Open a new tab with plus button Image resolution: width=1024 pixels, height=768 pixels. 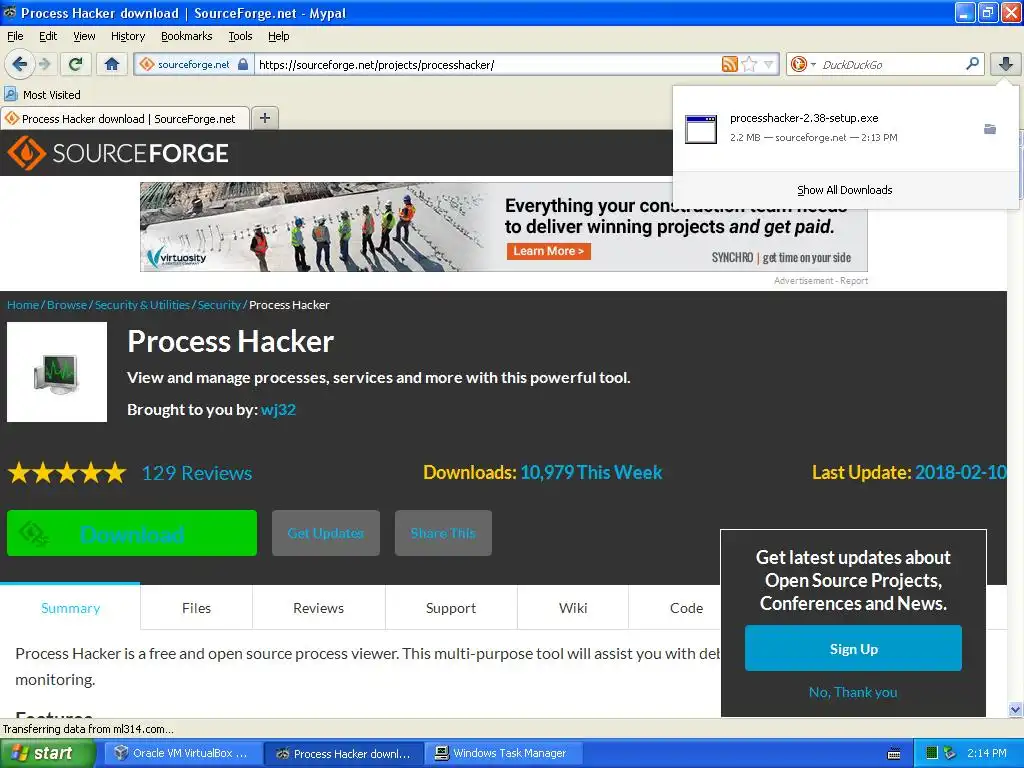click(264, 118)
